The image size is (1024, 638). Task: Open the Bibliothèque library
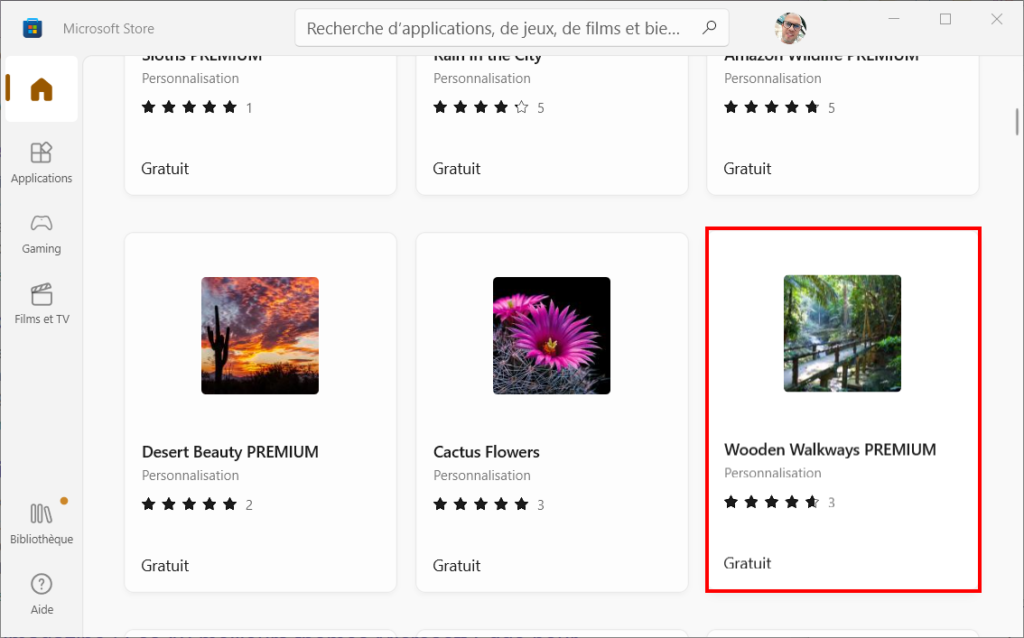click(41, 524)
